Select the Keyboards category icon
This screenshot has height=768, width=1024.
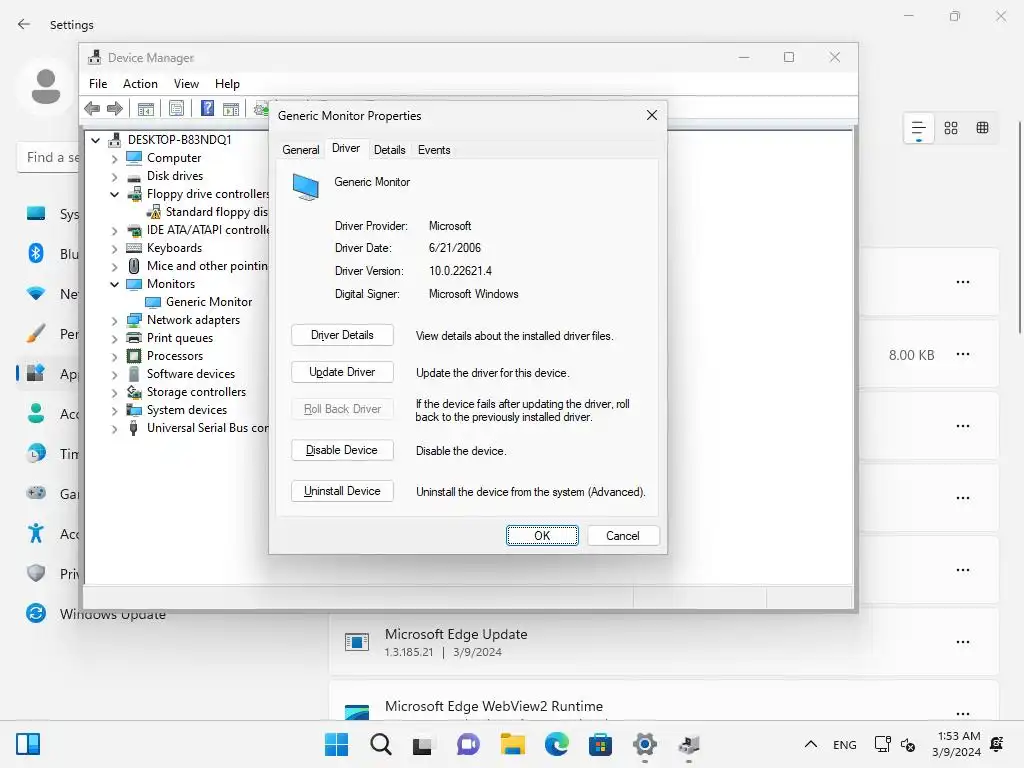pos(134,248)
